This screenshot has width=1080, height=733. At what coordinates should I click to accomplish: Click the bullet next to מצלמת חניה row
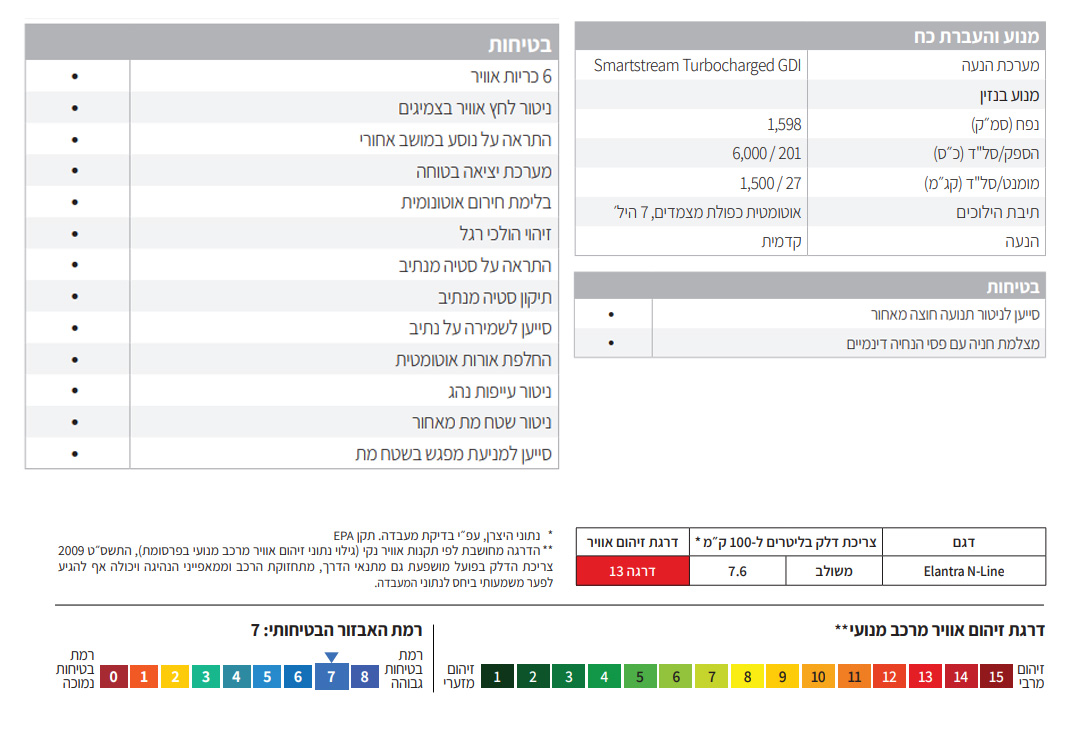pyautogui.click(x=612, y=343)
